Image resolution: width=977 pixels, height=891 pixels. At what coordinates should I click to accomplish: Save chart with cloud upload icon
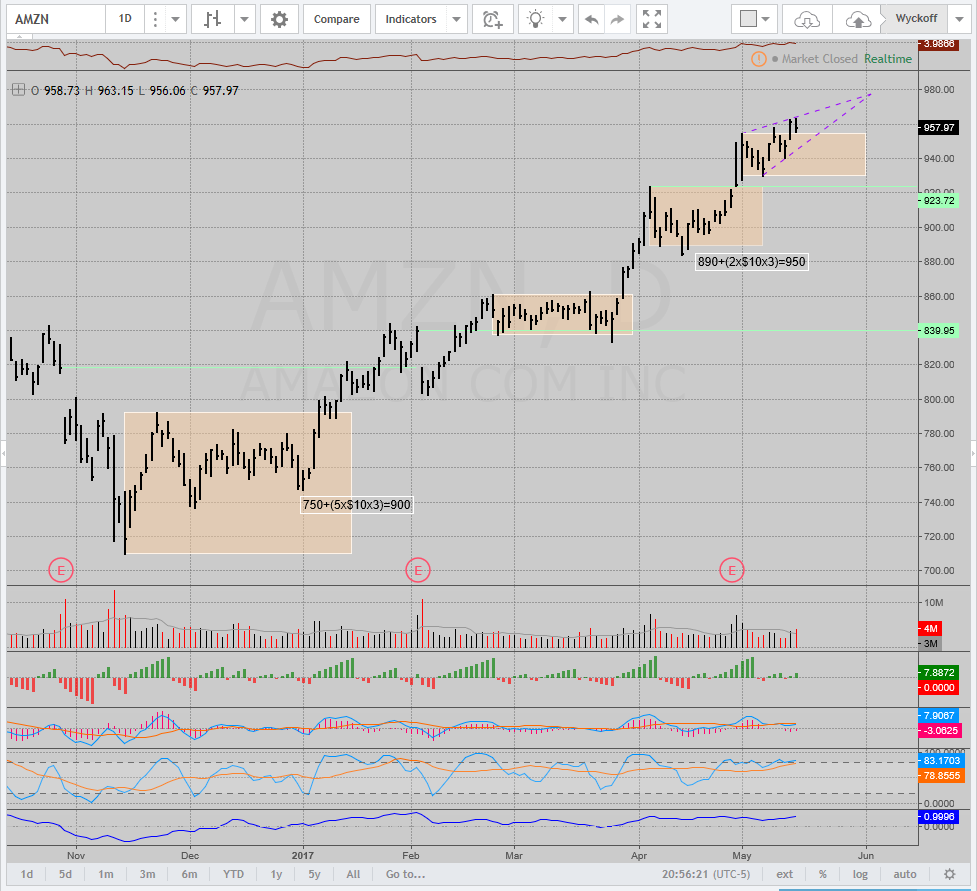coord(857,19)
